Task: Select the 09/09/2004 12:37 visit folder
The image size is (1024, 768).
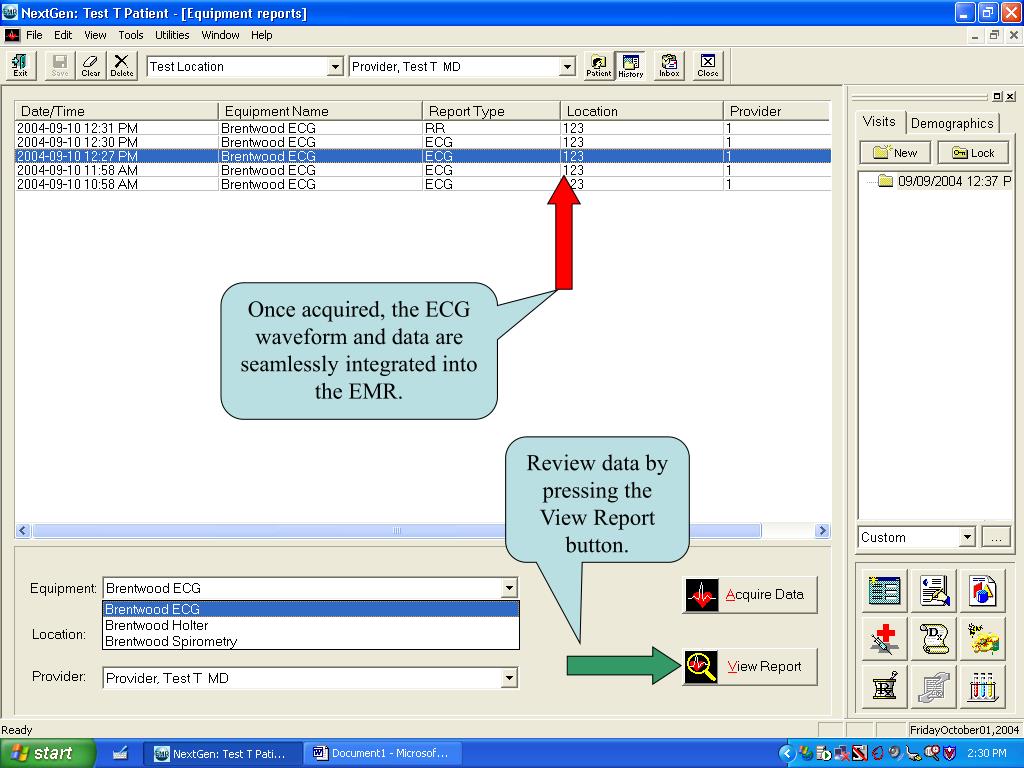Action: [x=944, y=181]
